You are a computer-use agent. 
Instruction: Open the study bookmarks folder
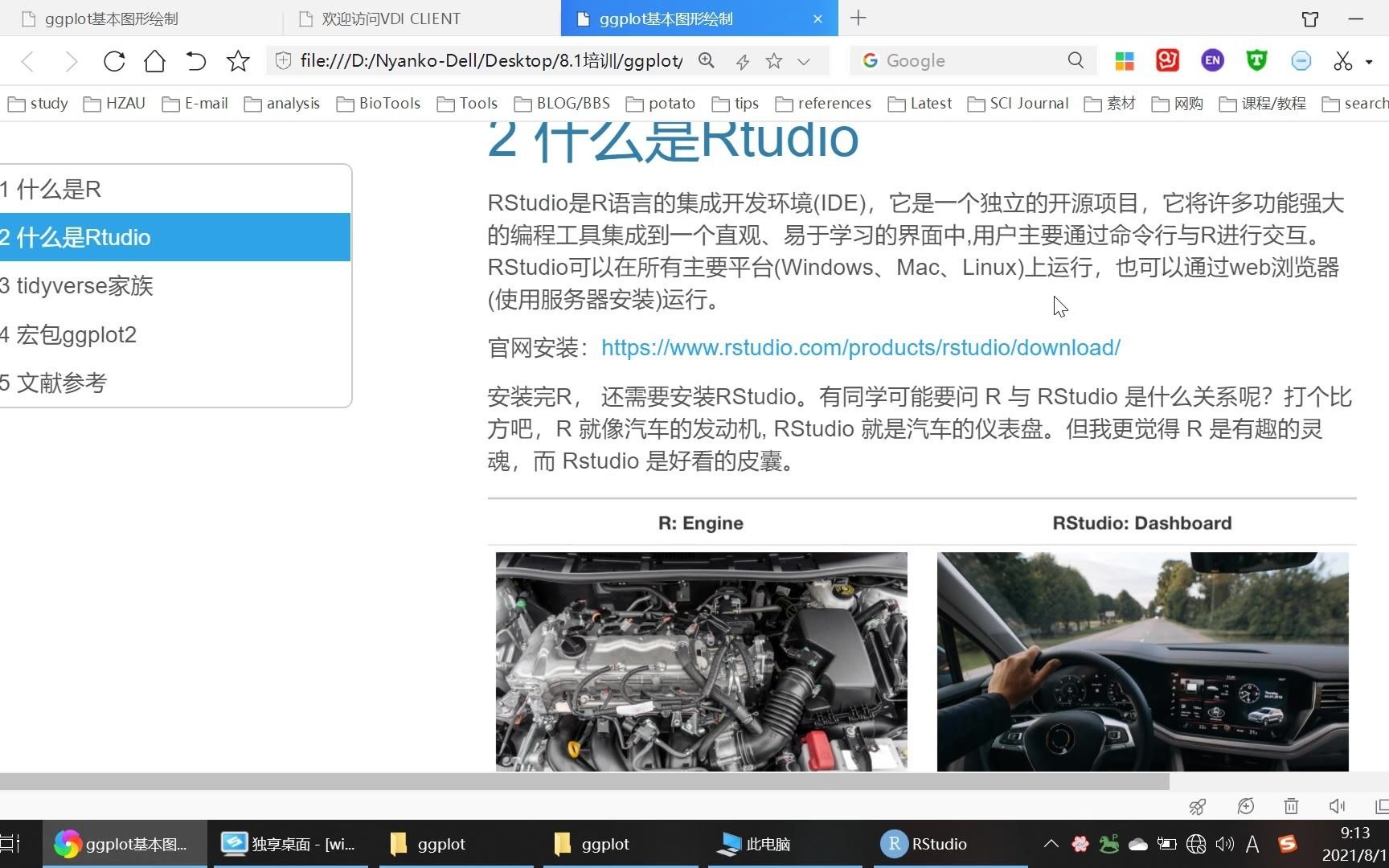(38, 104)
